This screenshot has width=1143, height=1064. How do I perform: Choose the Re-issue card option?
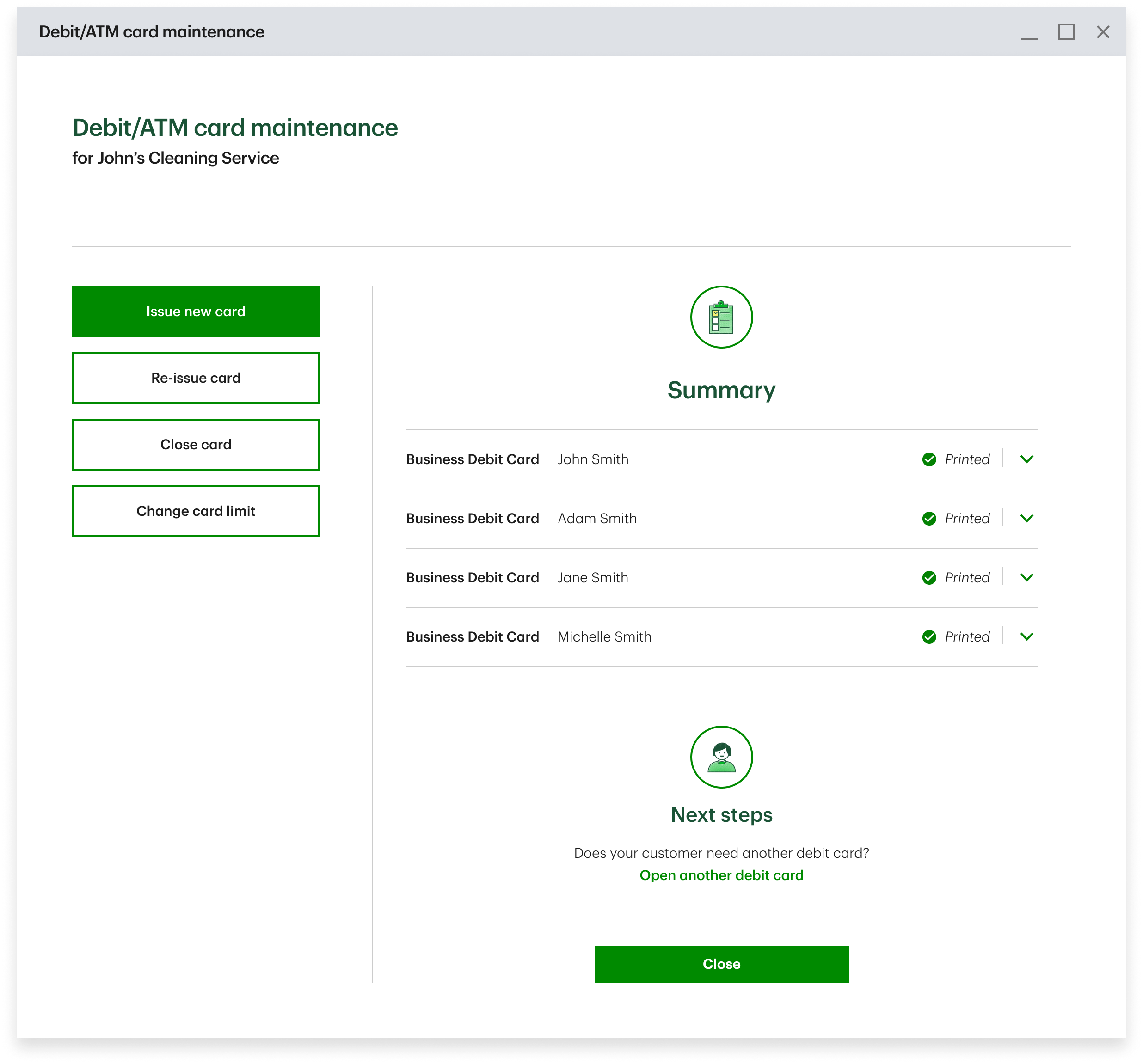pos(196,378)
